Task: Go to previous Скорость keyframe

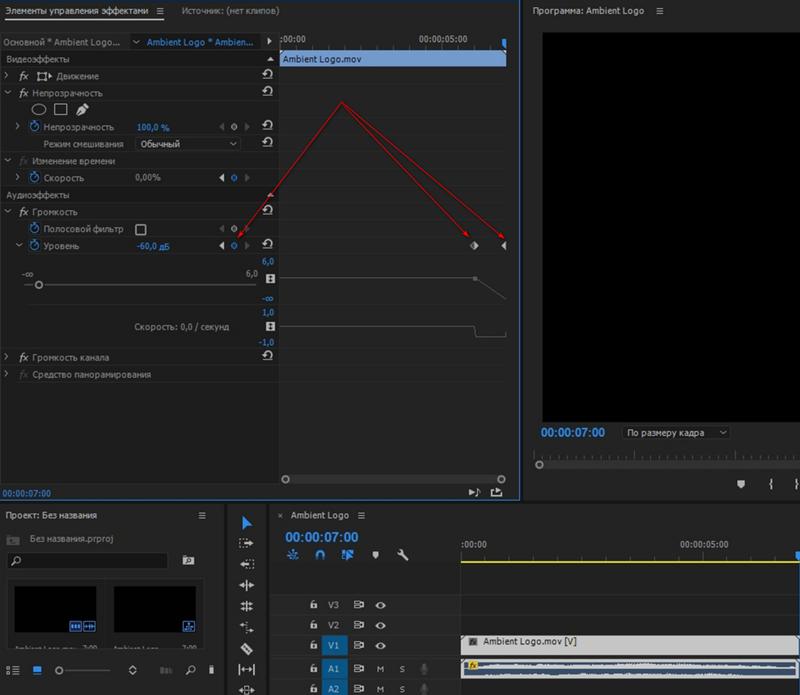Action: pyautogui.click(x=222, y=178)
